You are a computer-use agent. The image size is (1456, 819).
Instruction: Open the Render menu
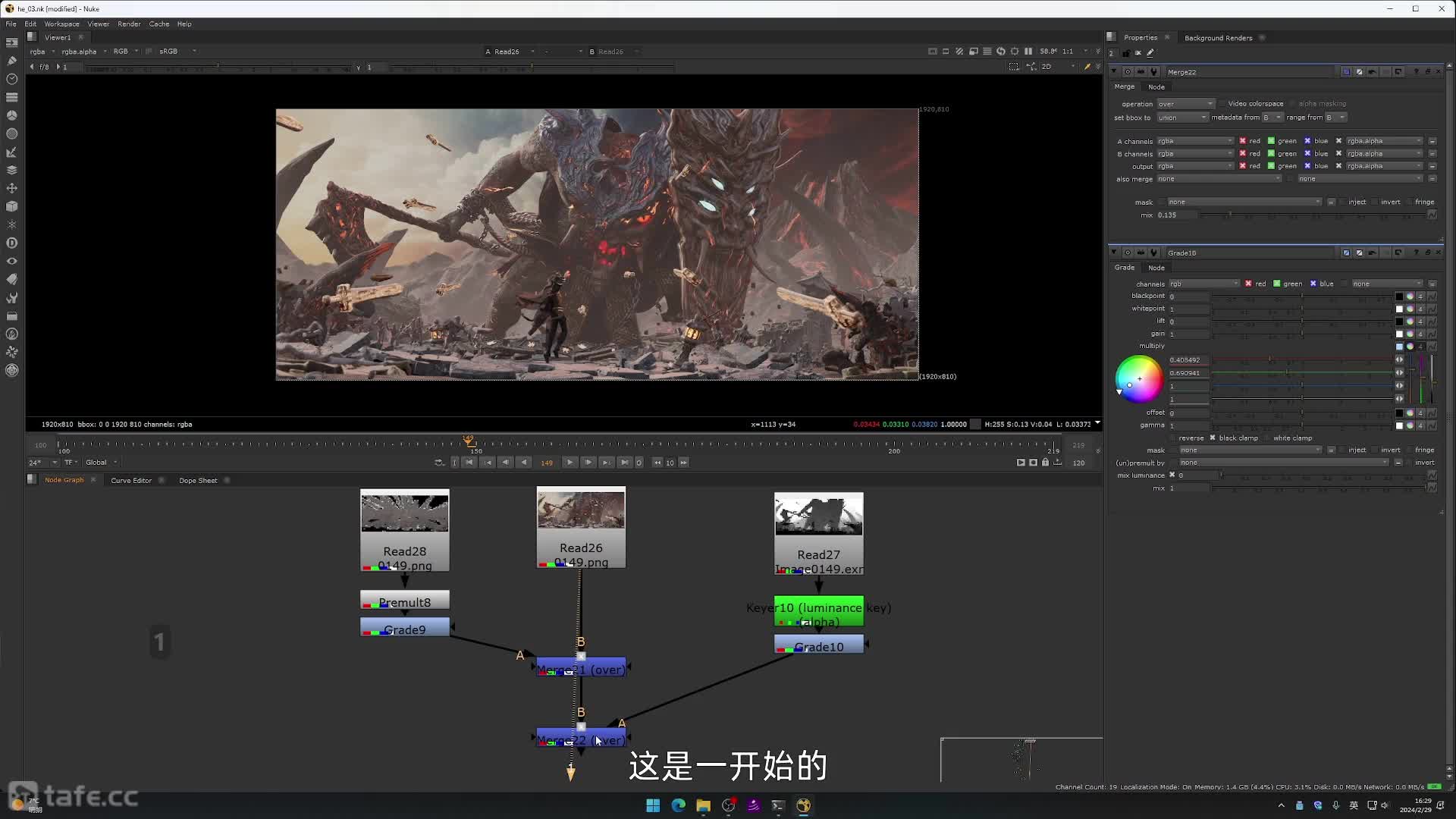pos(129,24)
